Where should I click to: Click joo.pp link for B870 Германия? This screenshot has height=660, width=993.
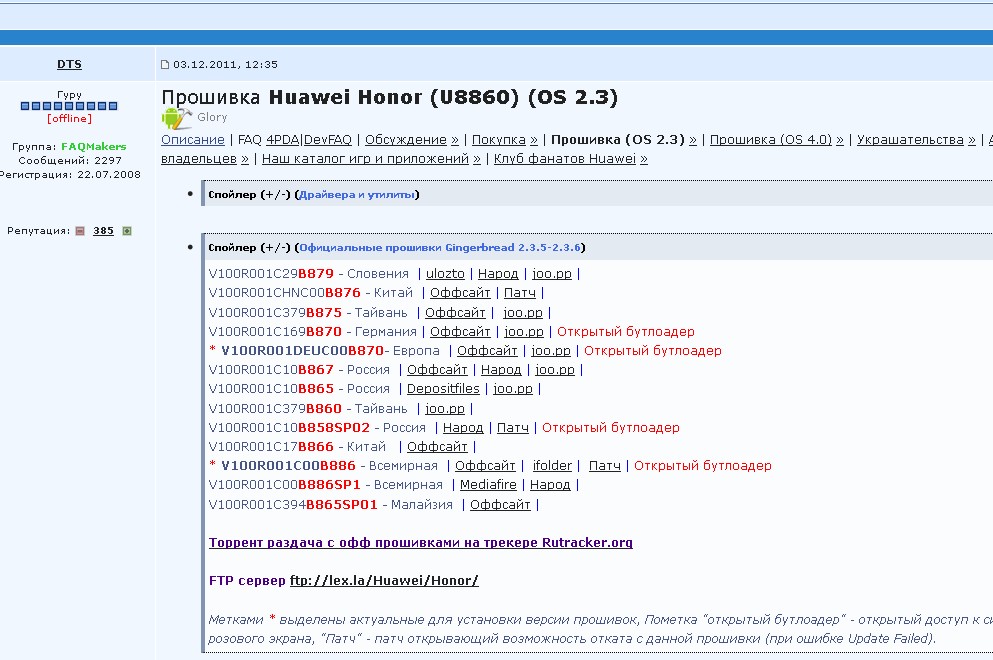coord(524,331)
